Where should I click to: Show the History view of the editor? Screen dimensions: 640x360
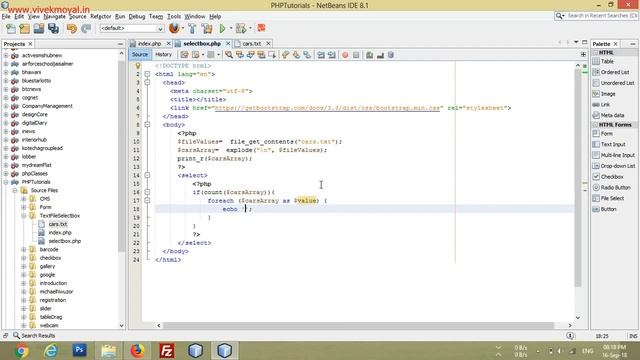pos(163,54)
